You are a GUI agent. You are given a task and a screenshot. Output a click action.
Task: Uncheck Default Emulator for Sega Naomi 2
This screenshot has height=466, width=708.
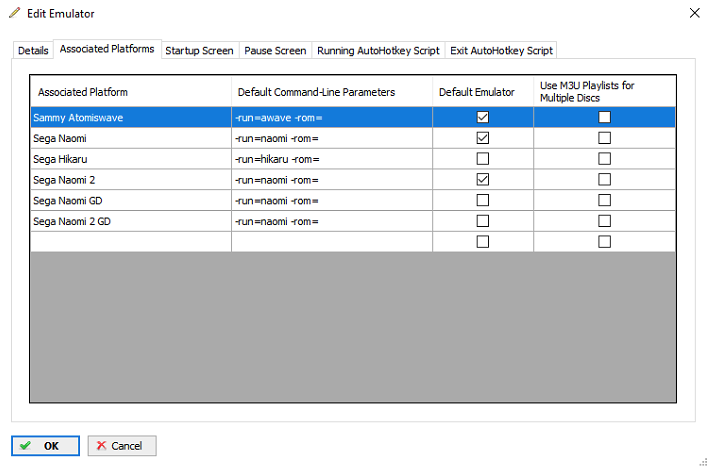tap(483, 180)
